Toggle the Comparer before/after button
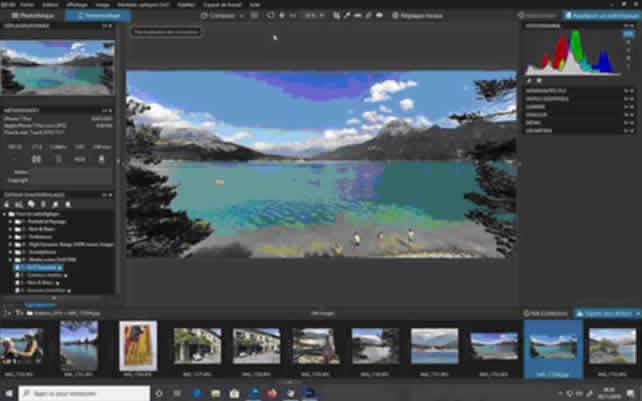The width and height of the screenshot is (642, 401). point(218,16)
